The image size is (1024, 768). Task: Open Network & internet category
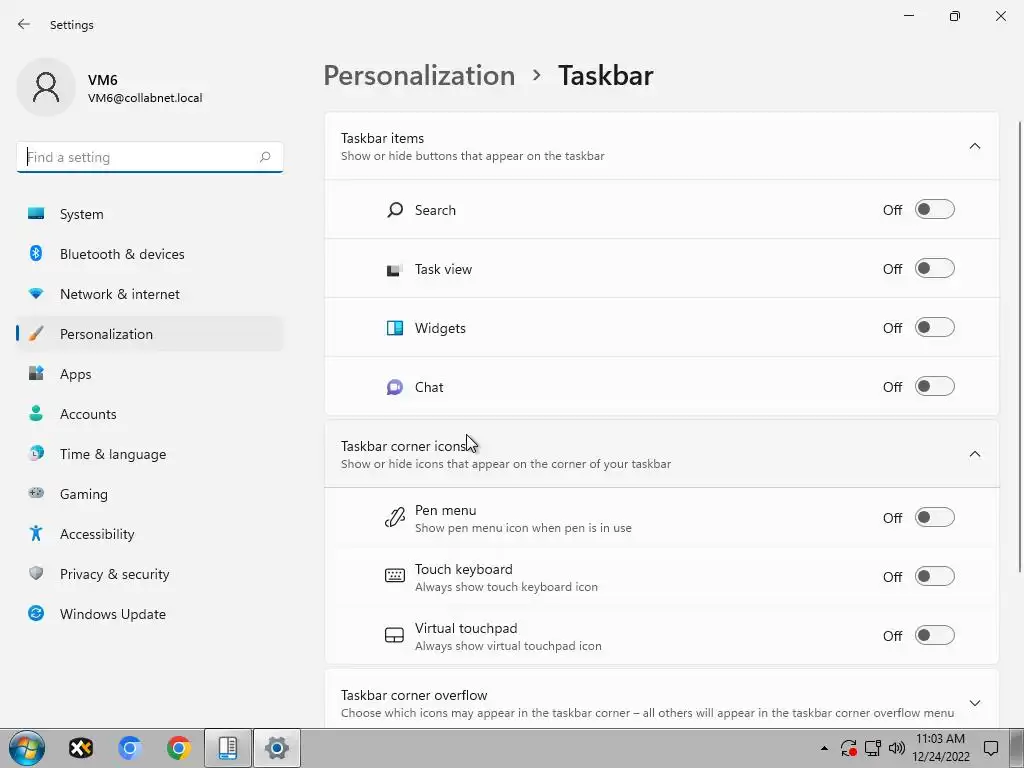tap(150, 293)
